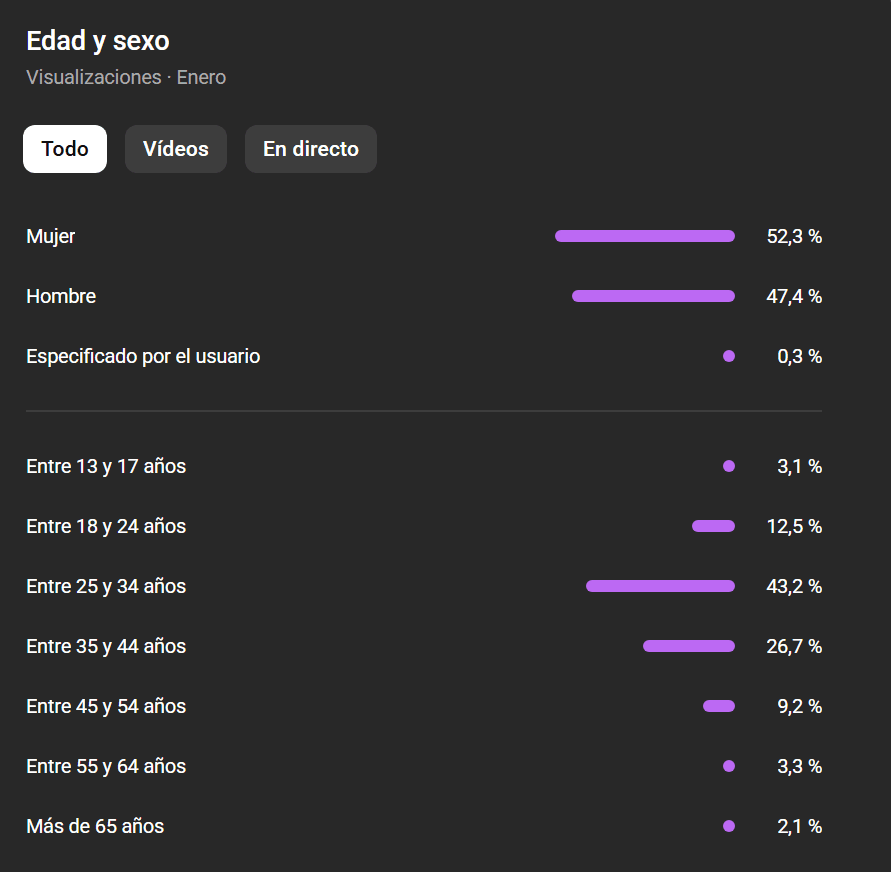Switch to the En directo filter tab

310,148
